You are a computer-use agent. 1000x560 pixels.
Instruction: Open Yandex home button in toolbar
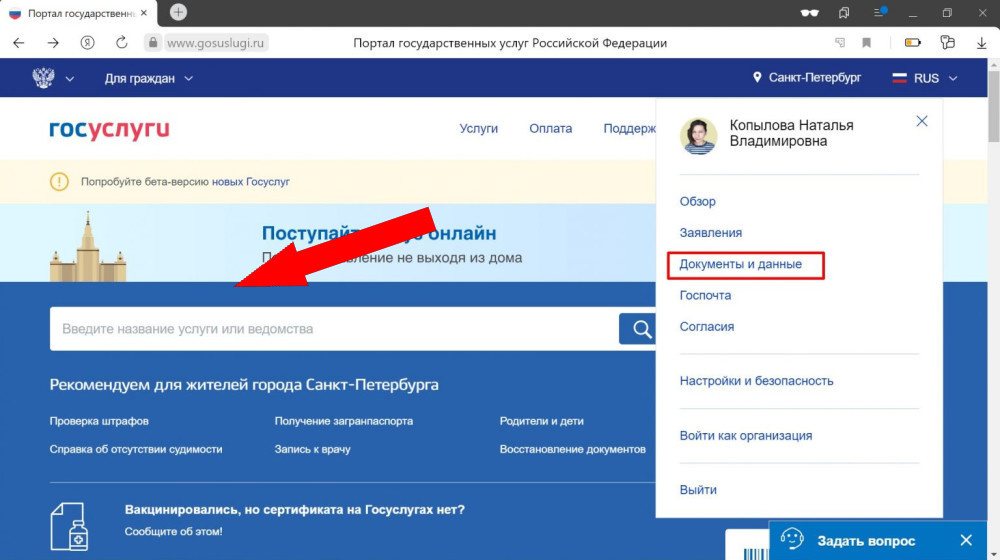[87, 43]
